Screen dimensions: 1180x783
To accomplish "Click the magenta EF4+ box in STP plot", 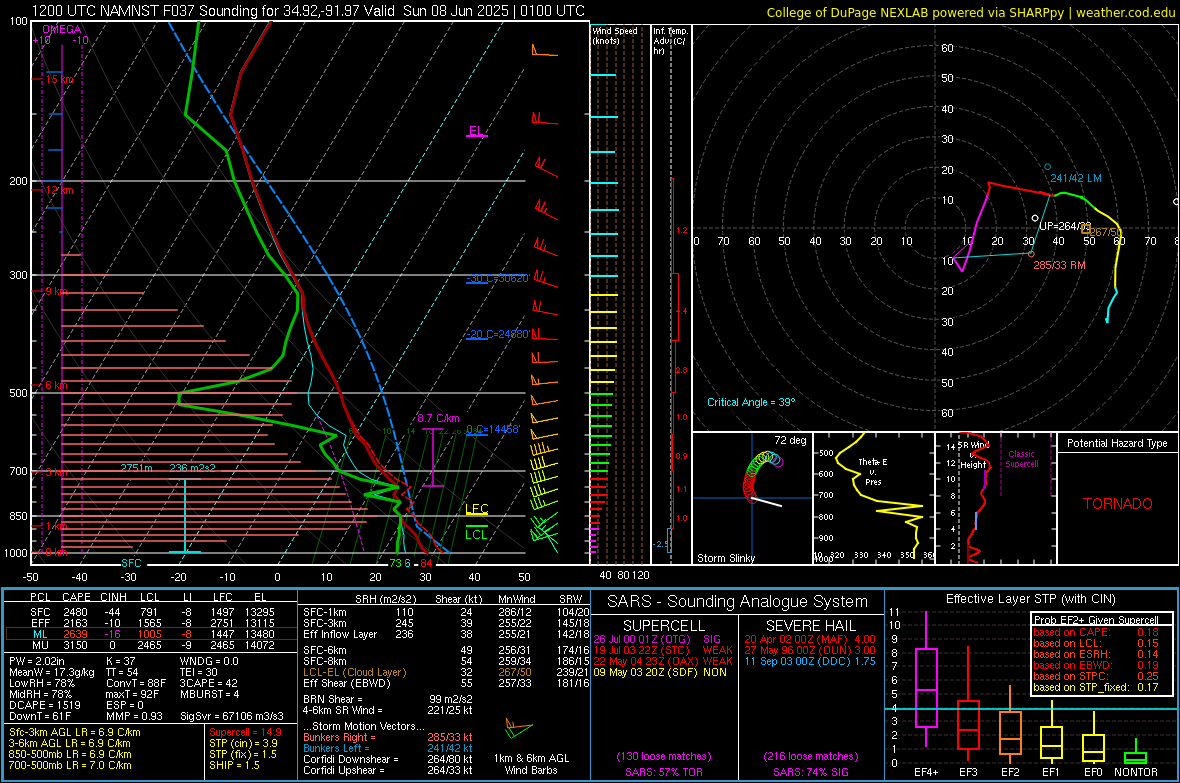I will (x=926, y=687).
